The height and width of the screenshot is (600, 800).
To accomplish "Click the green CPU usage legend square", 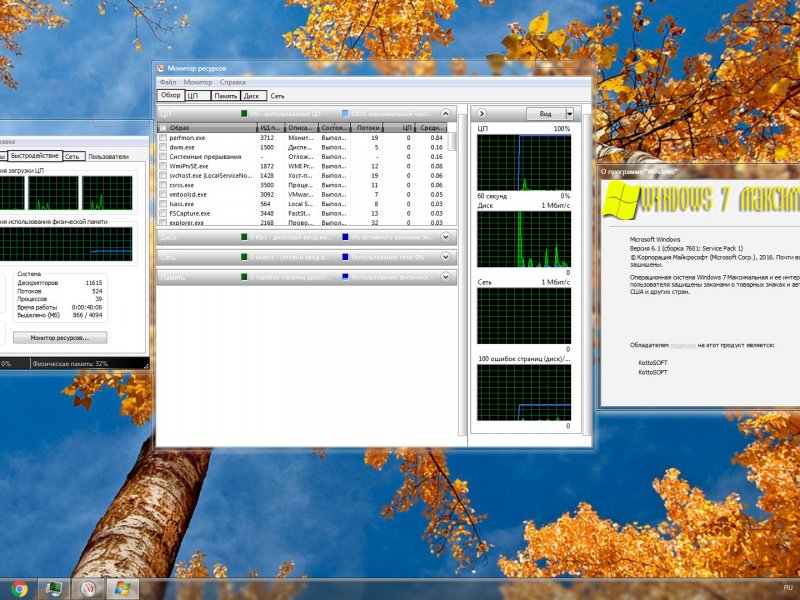I will (x=244, y=114).
